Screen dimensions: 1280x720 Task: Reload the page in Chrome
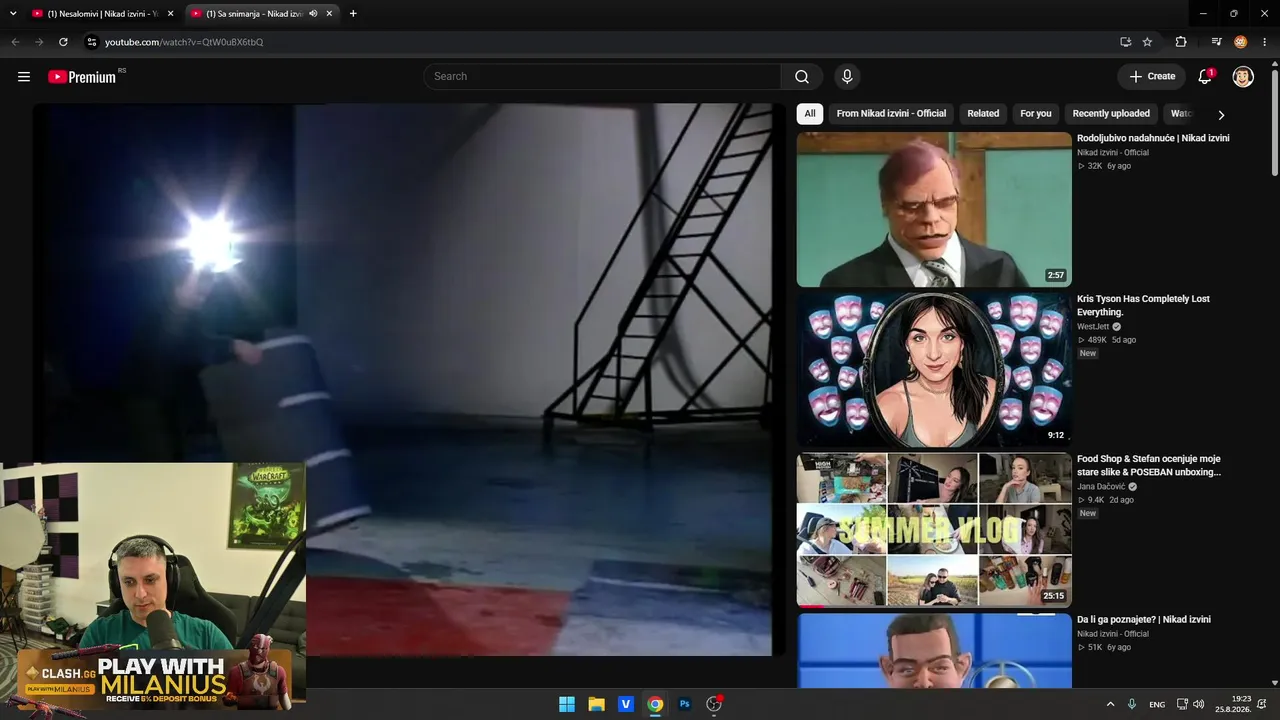tap(63, 42)
